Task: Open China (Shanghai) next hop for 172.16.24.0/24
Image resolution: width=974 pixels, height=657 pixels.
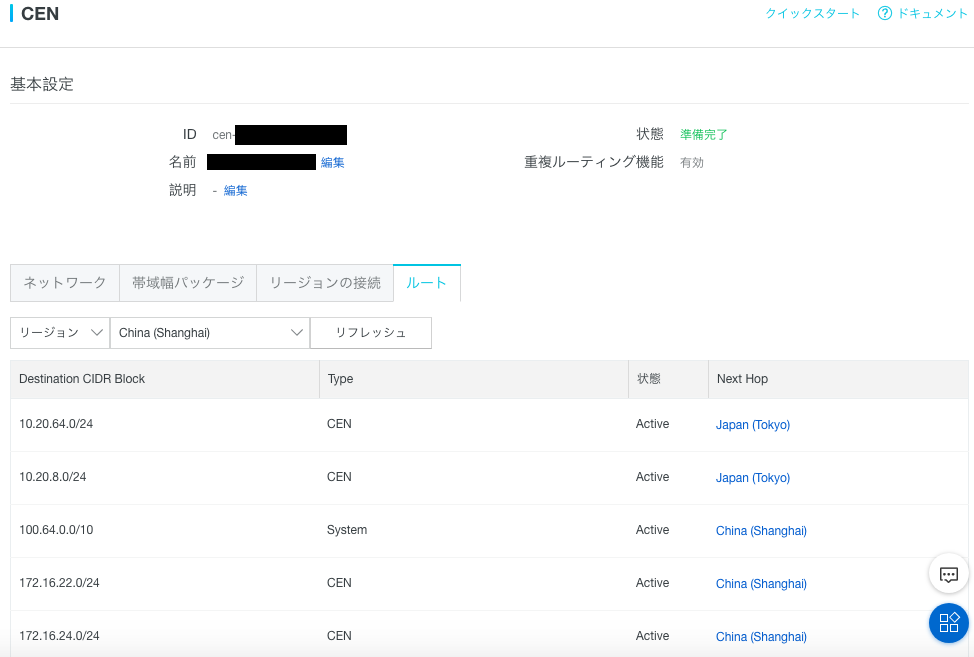Action: click(x=761, y=637)
